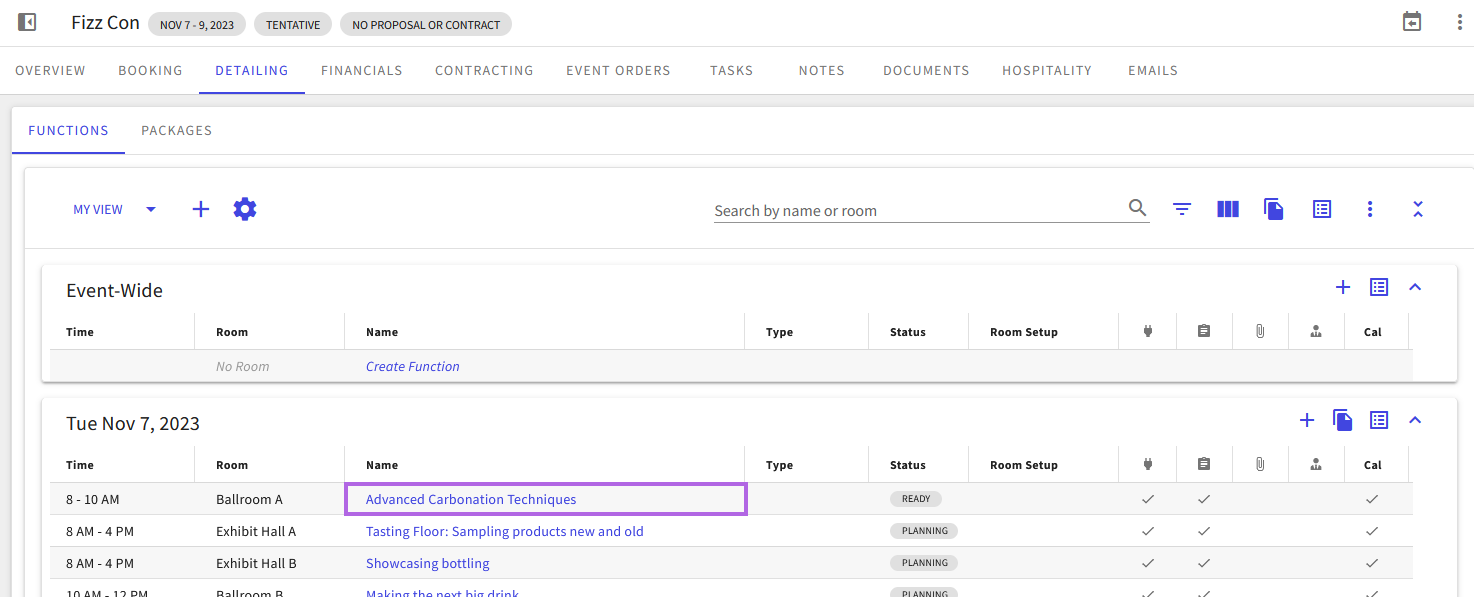Collapse all sections icon
1474x597 pixels.
1418,209
